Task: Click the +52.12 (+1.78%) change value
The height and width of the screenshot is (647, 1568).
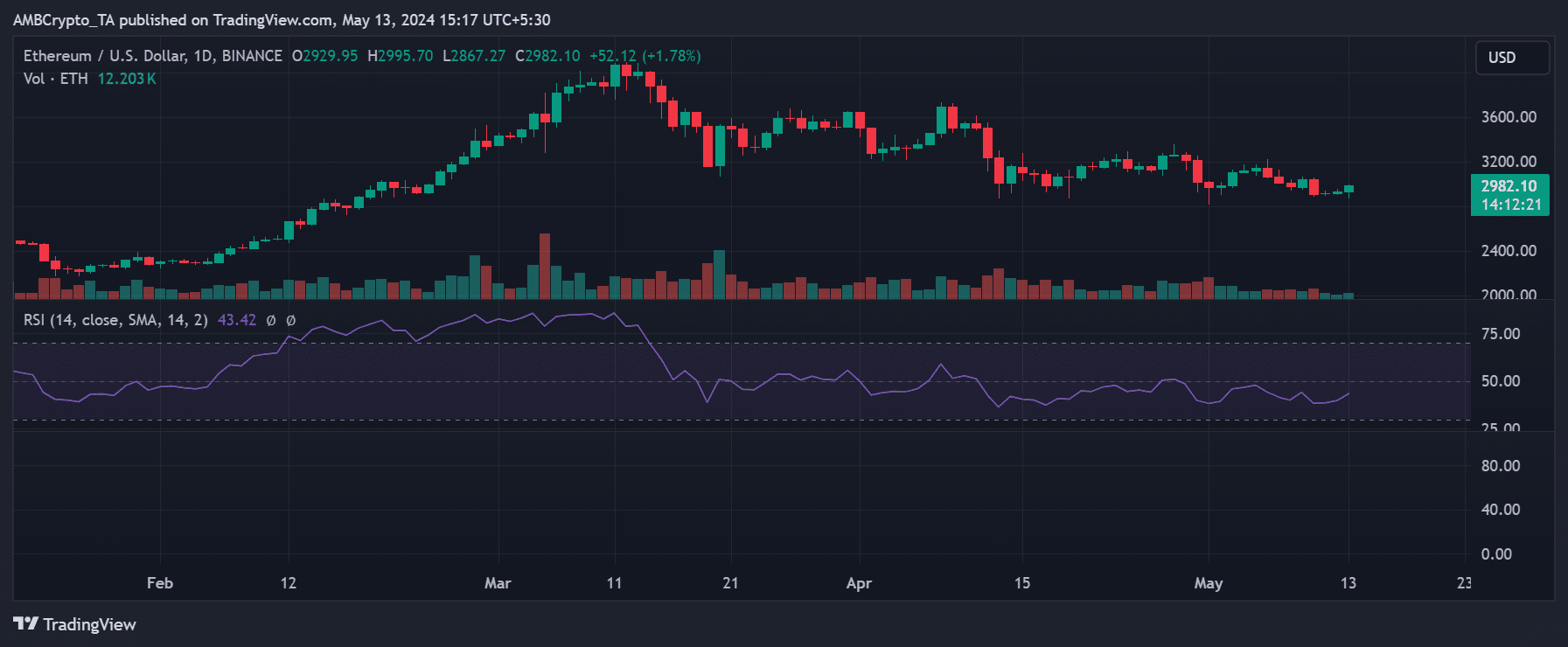Action: pyautogui.click(x=645, y=56)
